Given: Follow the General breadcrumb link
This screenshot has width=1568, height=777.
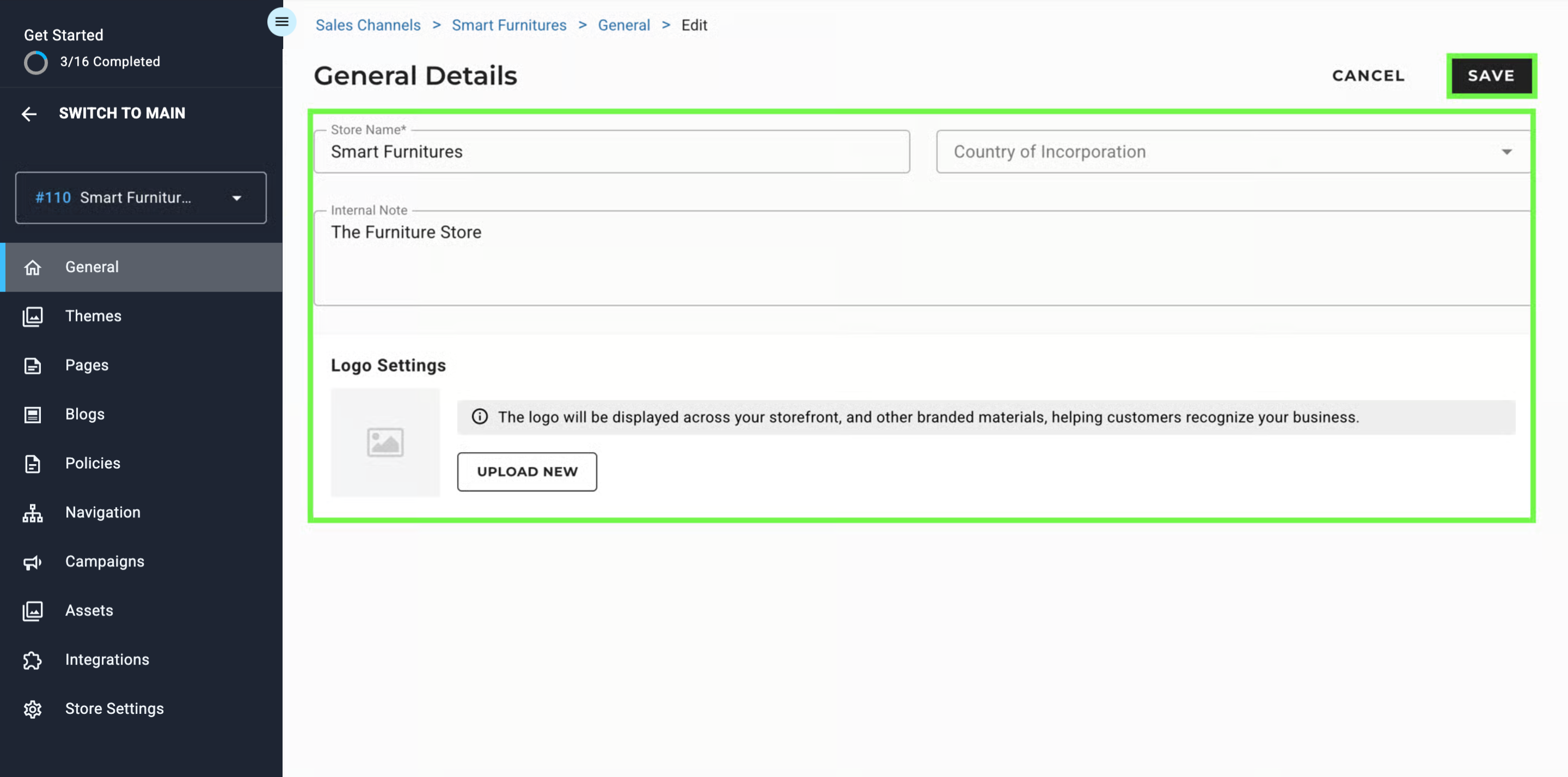Looking at the screenshot, I should (624, 26).
